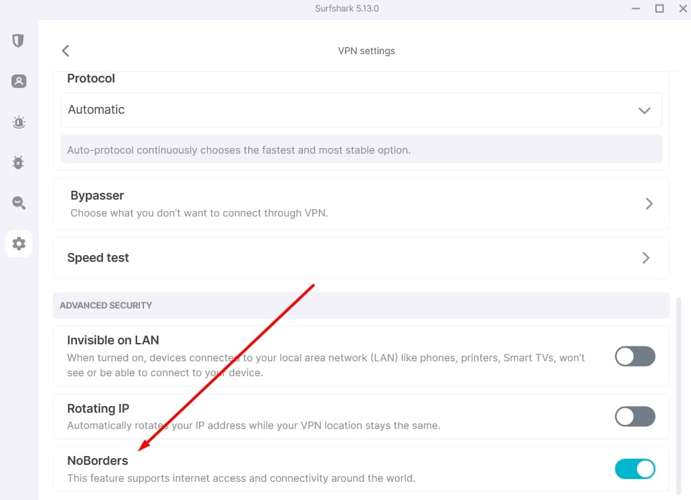Click the Invisible on LAN heading
691x500 pixels.
(x=113, y=340)
